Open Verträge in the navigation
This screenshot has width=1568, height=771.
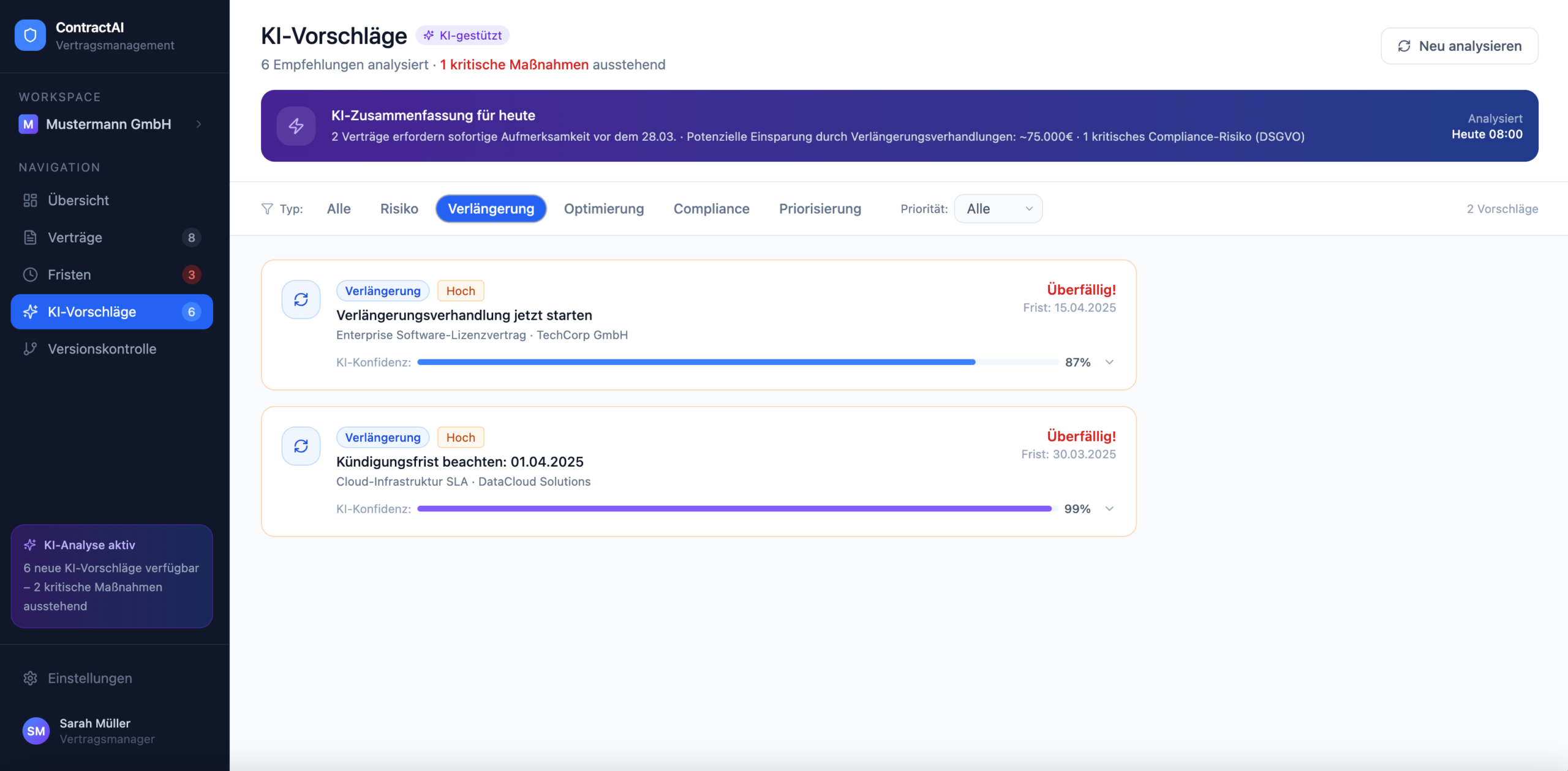[x=75, y=238]
